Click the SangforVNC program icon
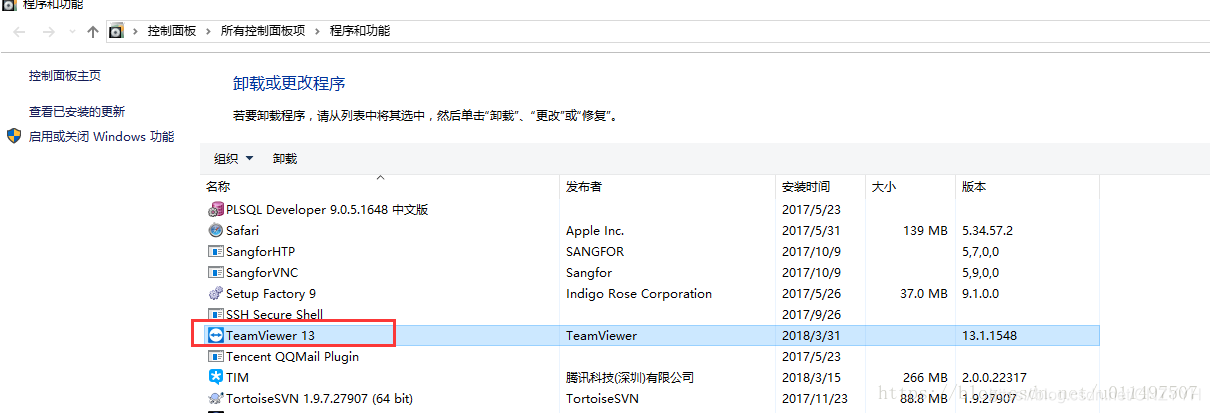The image size is (1210, 413). pyautogui.click(x=215, y=273)
